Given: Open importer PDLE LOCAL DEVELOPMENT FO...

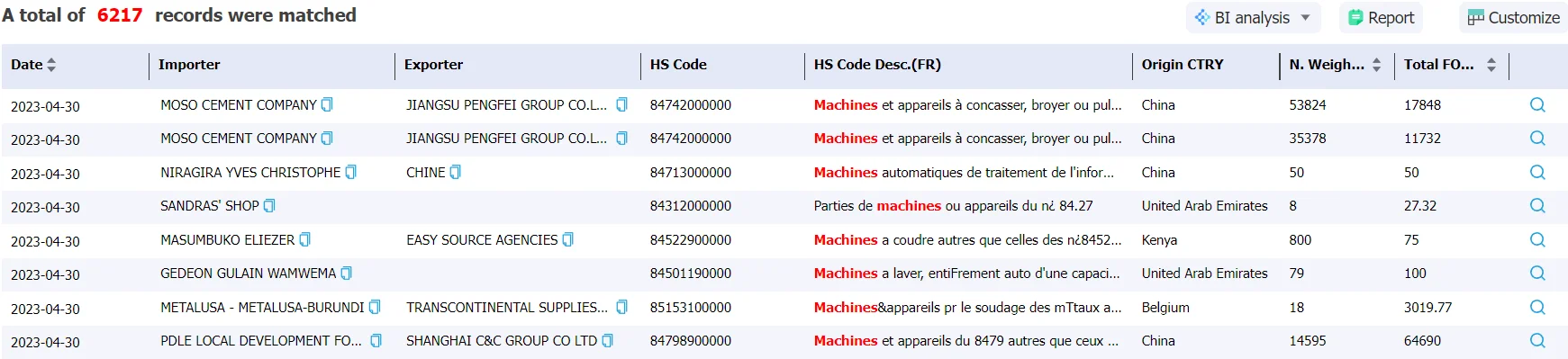Looking at the screenshot, I should [261, 341].
